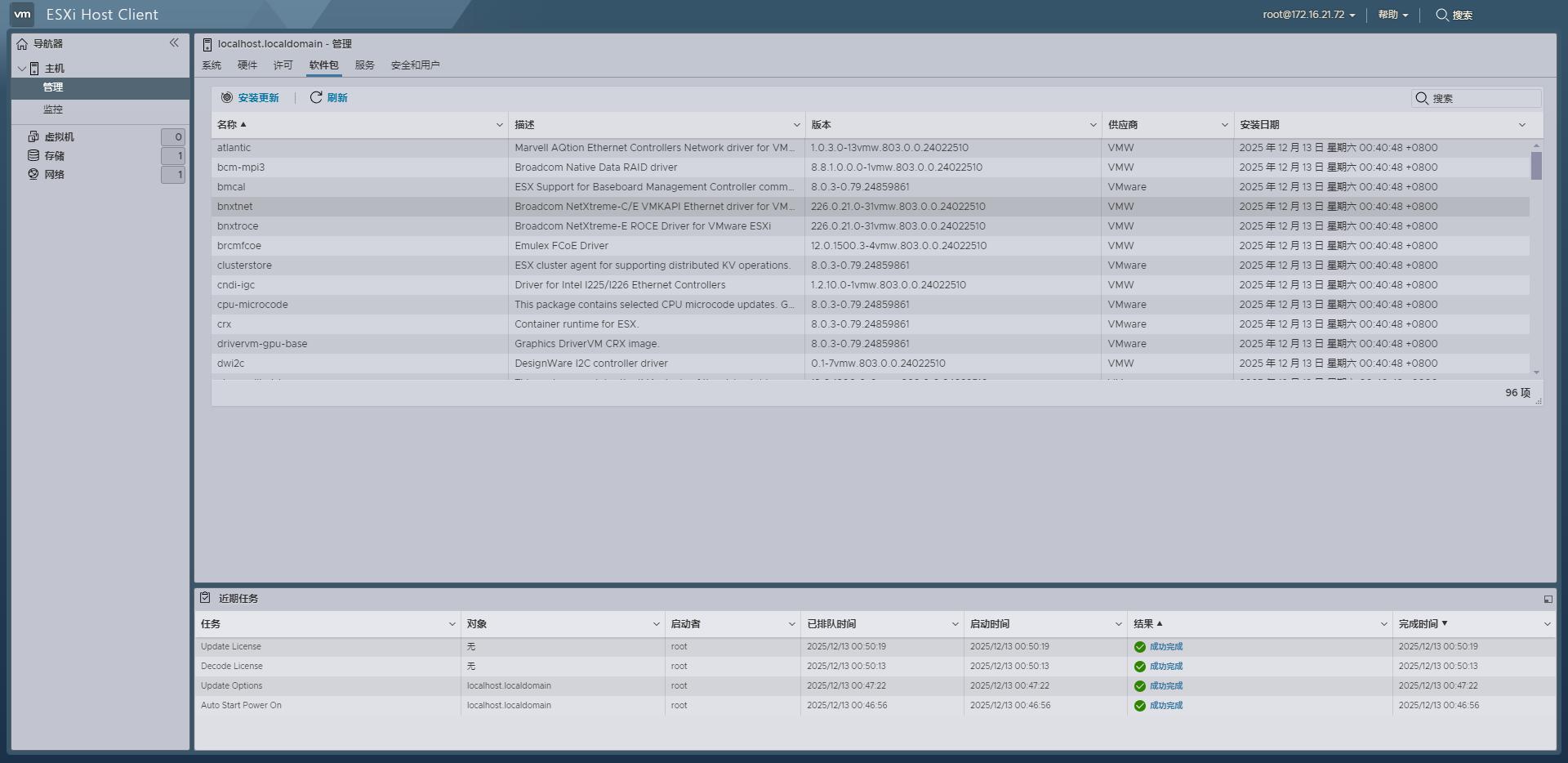Switch to the 系统 tab
Screen dimensions: 1568x763
point(212,65)
